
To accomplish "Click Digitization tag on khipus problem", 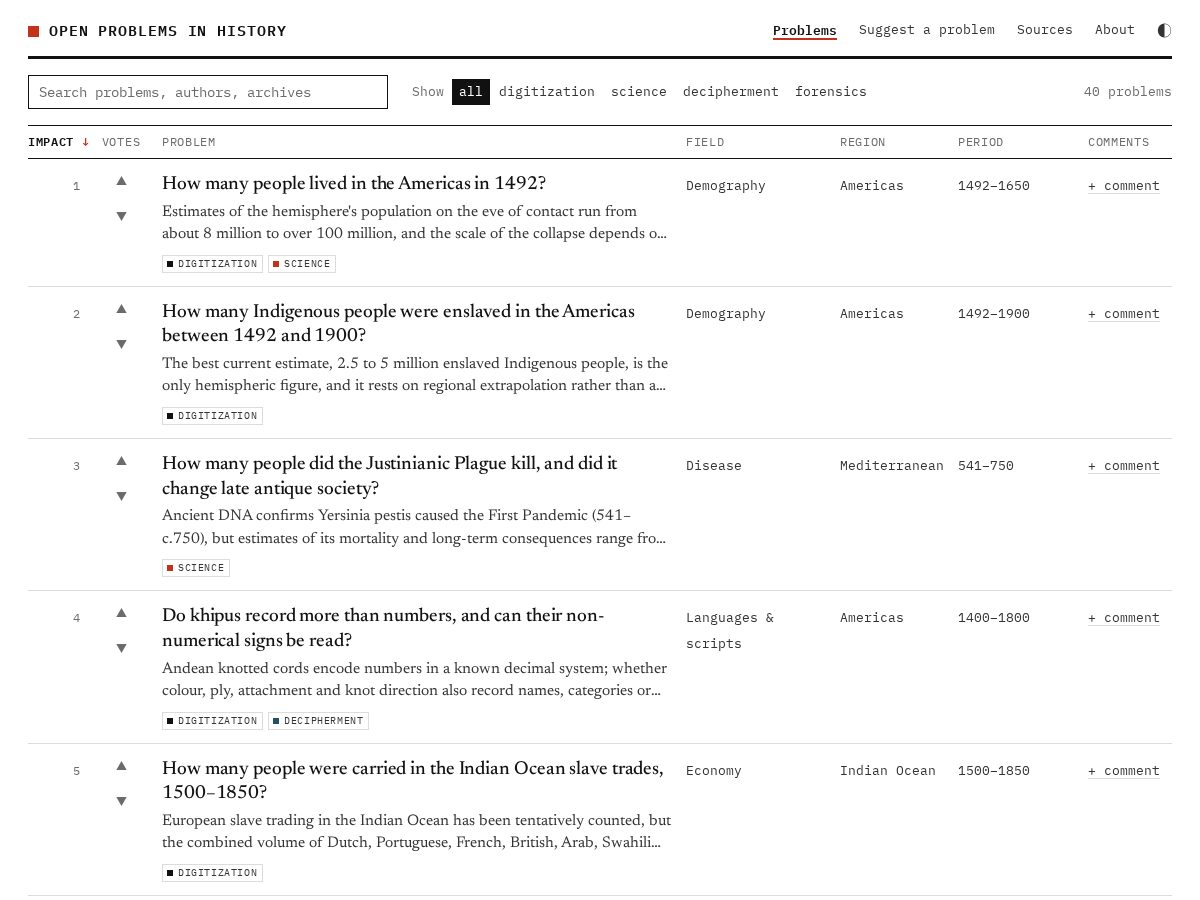I will pyautogui.click(x=212, y=721).
